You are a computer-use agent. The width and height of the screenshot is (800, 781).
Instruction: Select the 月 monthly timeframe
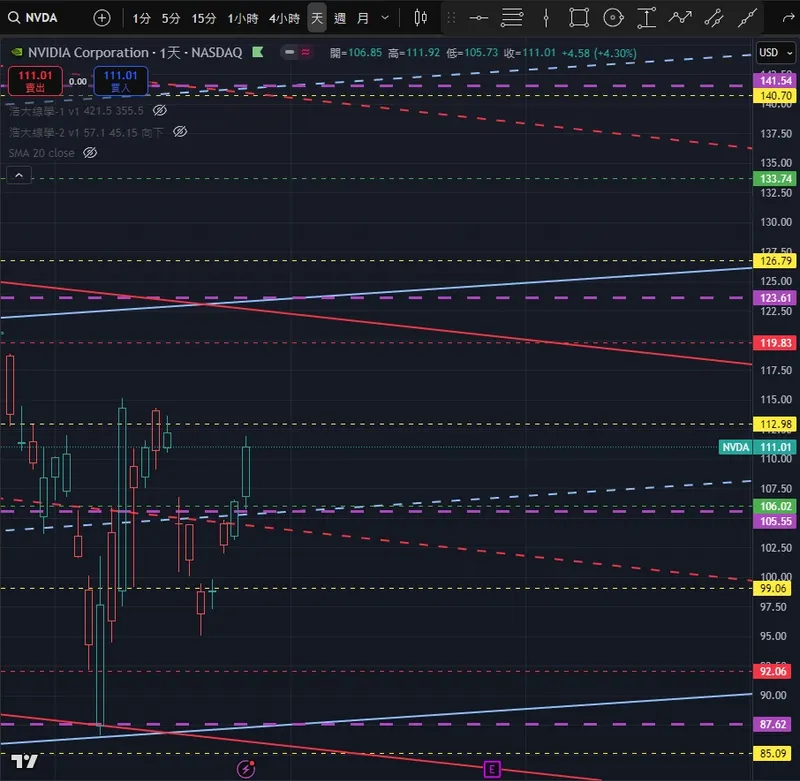point(363,18)
